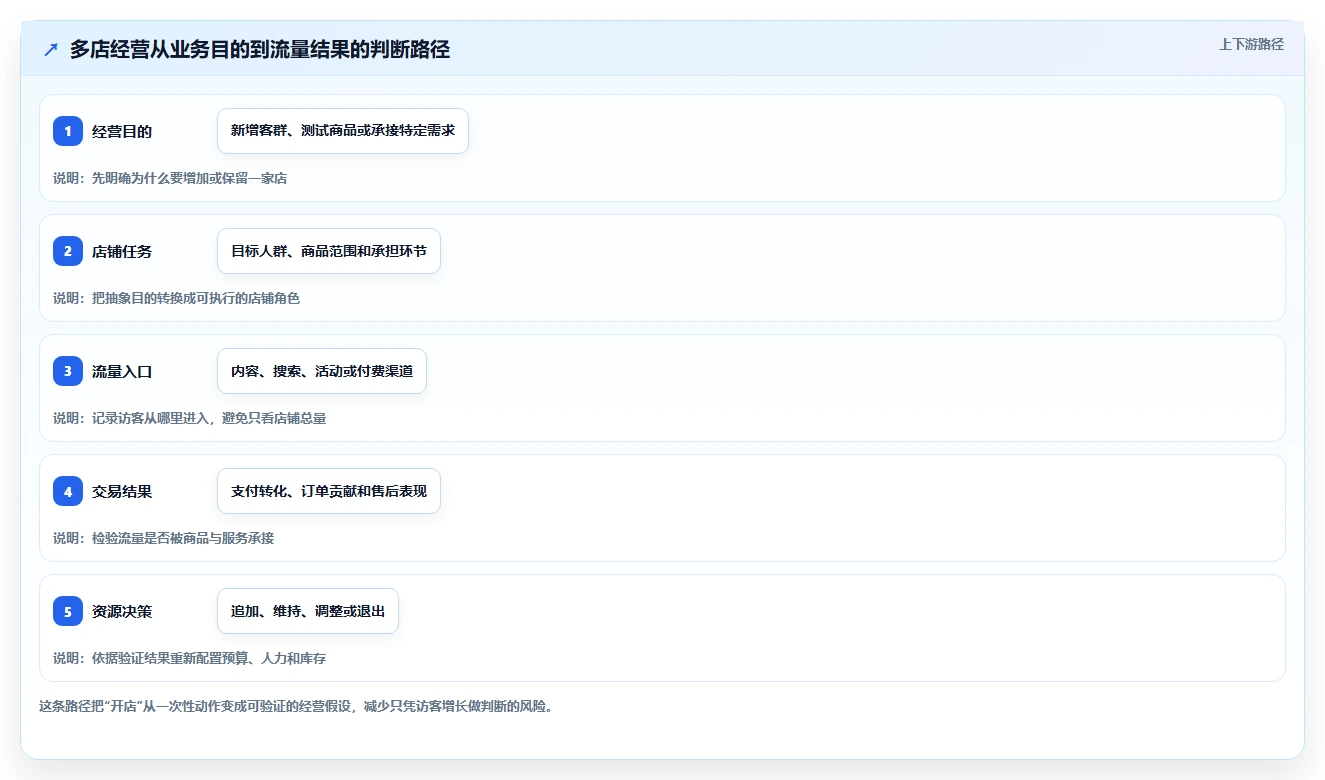Click the 支付转化、订单贡献和售后表现 box
Viewport: 1325px width, 780px height.
(x=329, y=491)
